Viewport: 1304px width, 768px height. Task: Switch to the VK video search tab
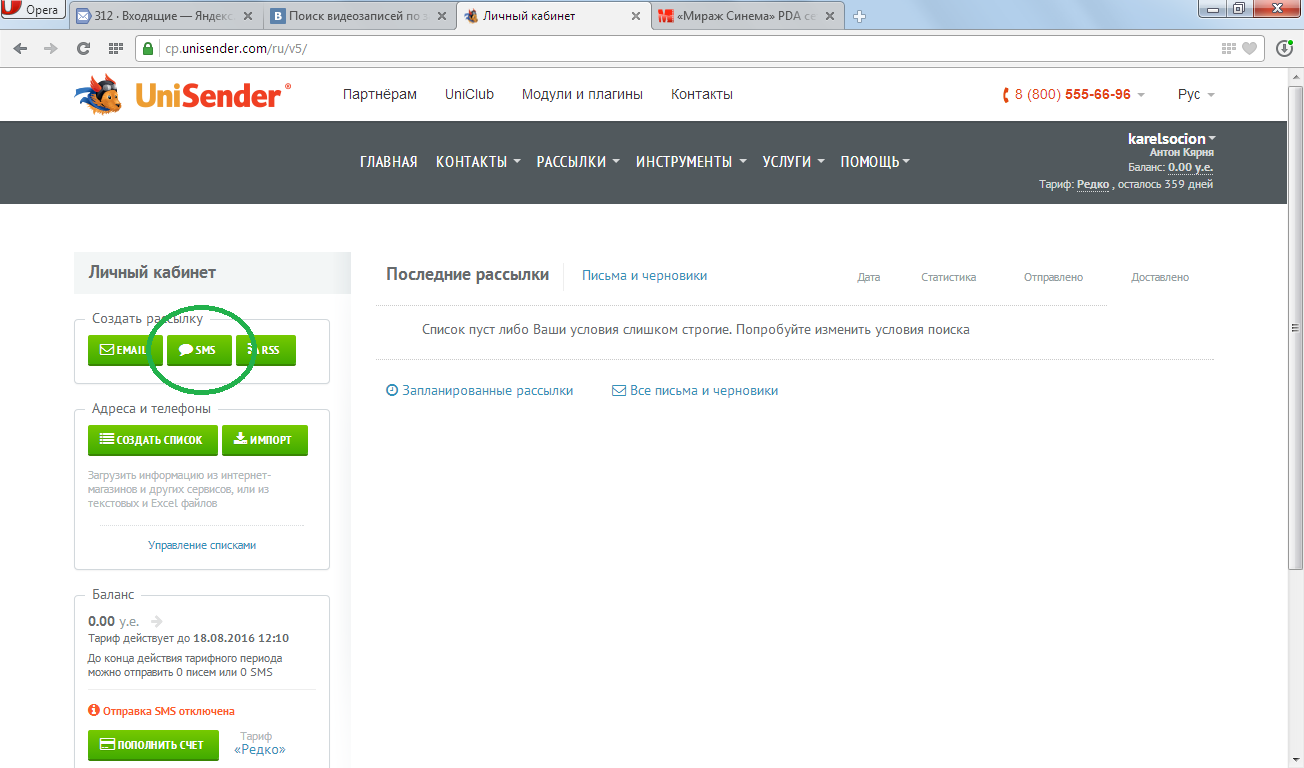(x=360, y=16)
